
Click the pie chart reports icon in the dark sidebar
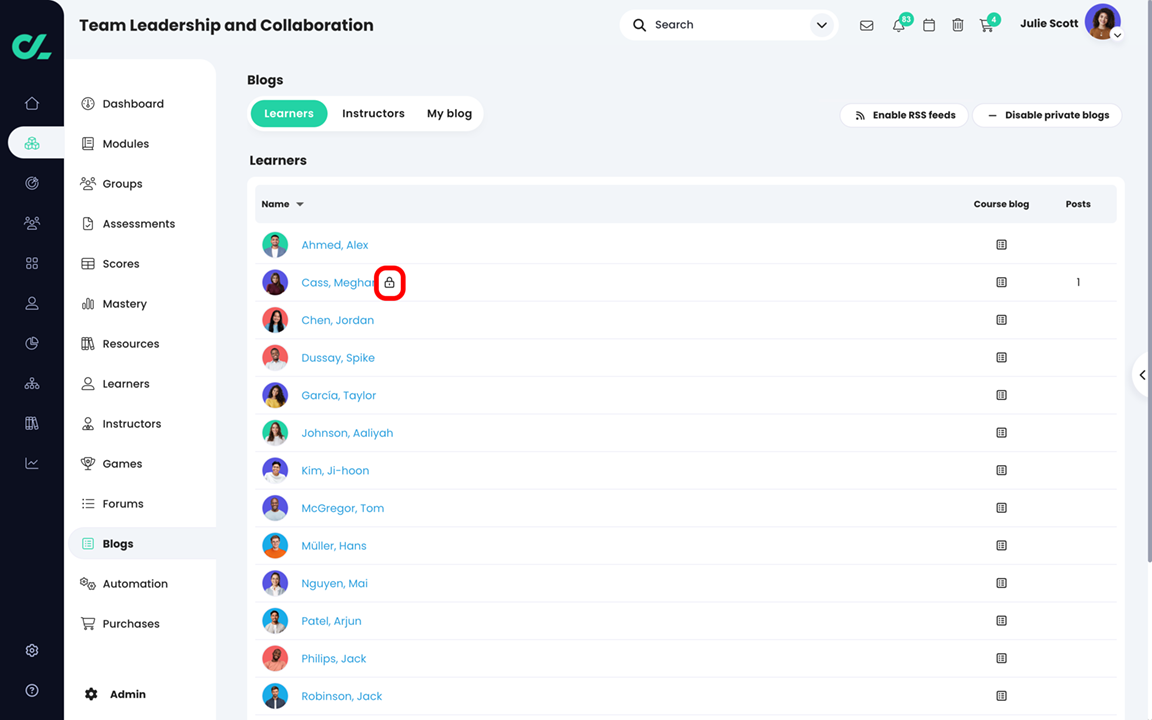(x=32, y=343)
